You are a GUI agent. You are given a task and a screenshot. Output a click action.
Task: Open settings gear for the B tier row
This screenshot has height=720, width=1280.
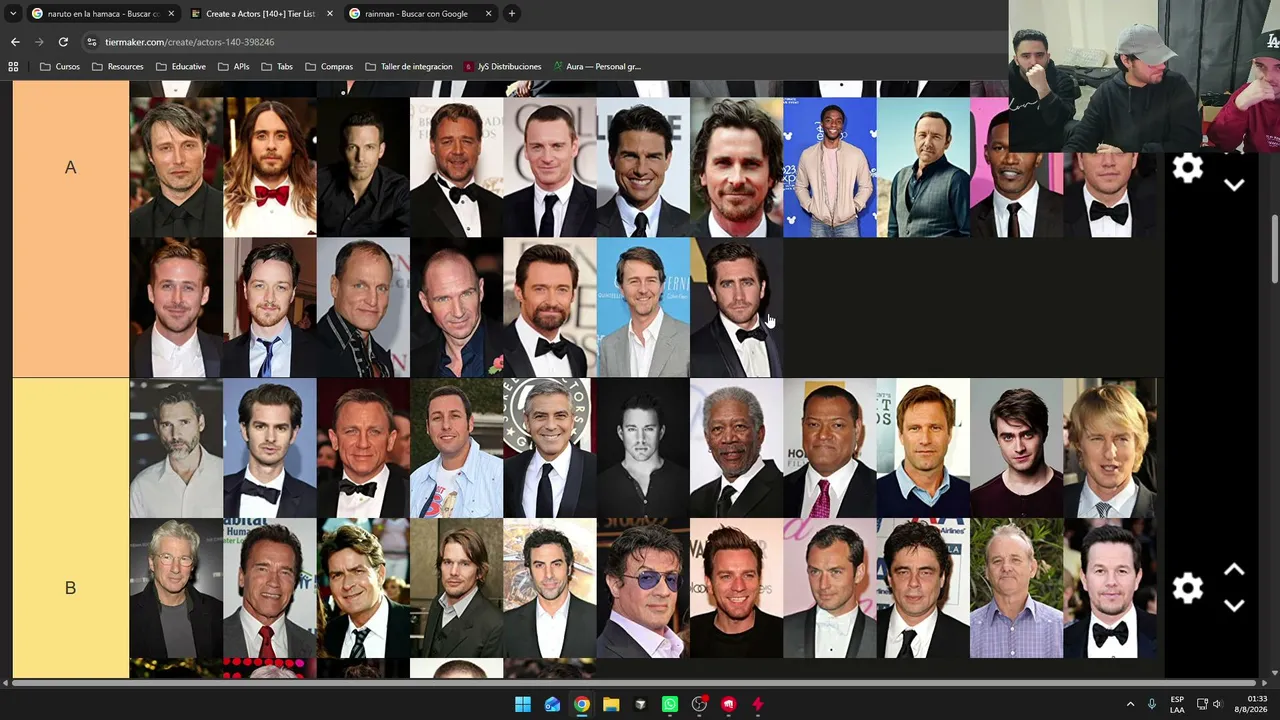pos(1188,588)
